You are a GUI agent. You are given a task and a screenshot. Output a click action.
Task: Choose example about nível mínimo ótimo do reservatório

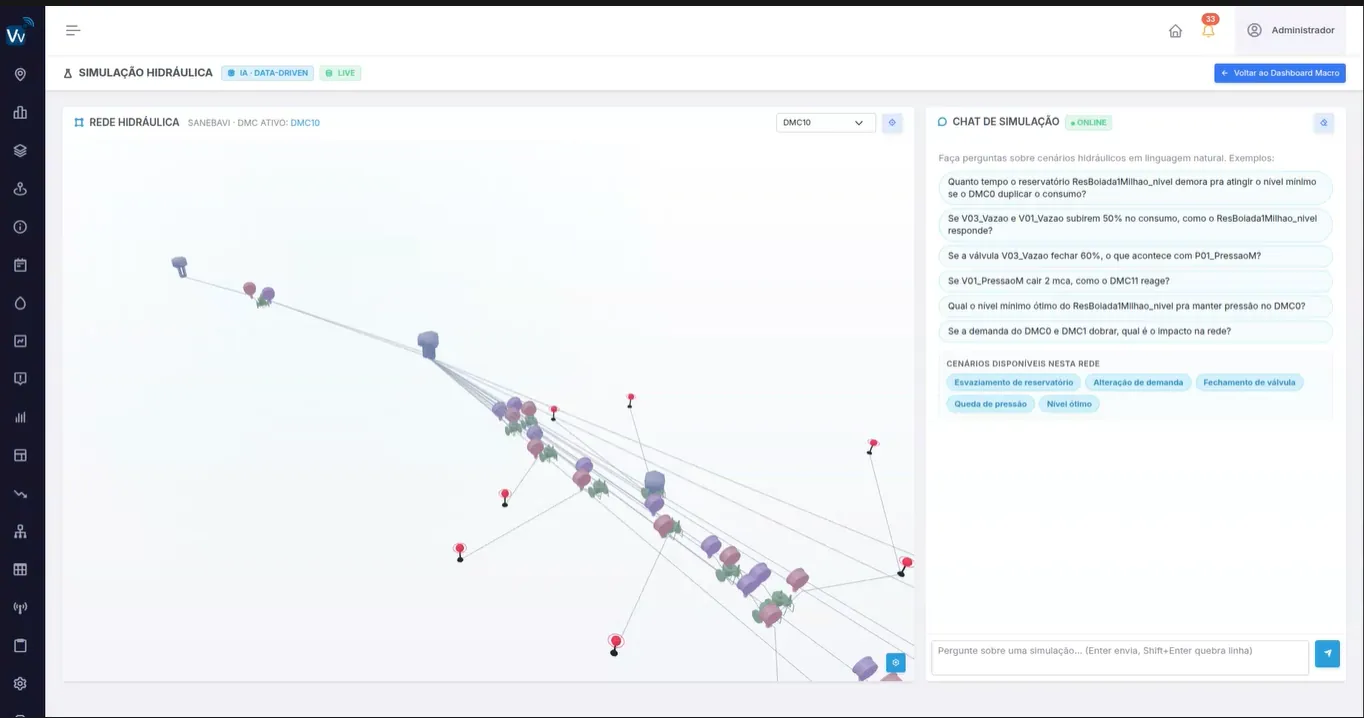pyautogui.click(x=1135, y=306)
